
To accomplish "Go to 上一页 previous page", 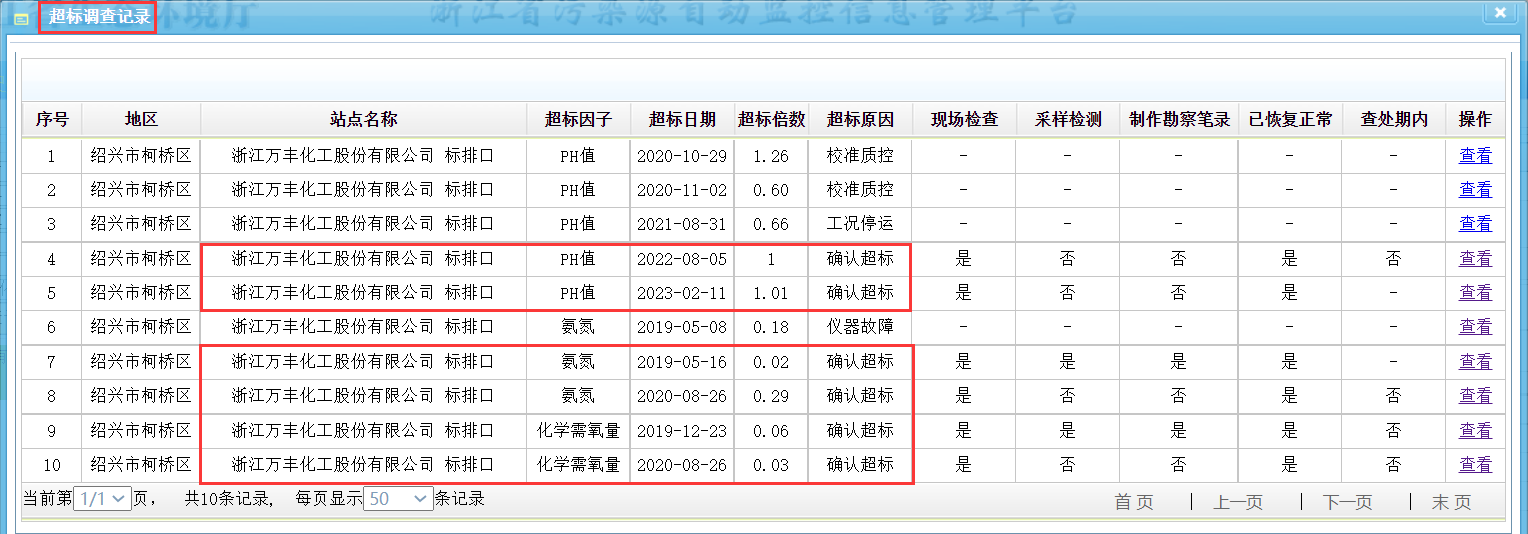I will pyautogui.click(x=1238, y=503).
